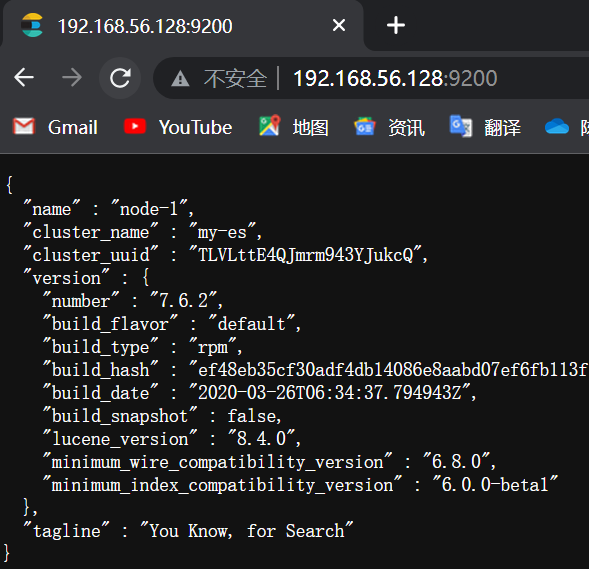Open the Gmail bookmark icon
This screenshot has width=589, height=569.
[x=24, y=126]
